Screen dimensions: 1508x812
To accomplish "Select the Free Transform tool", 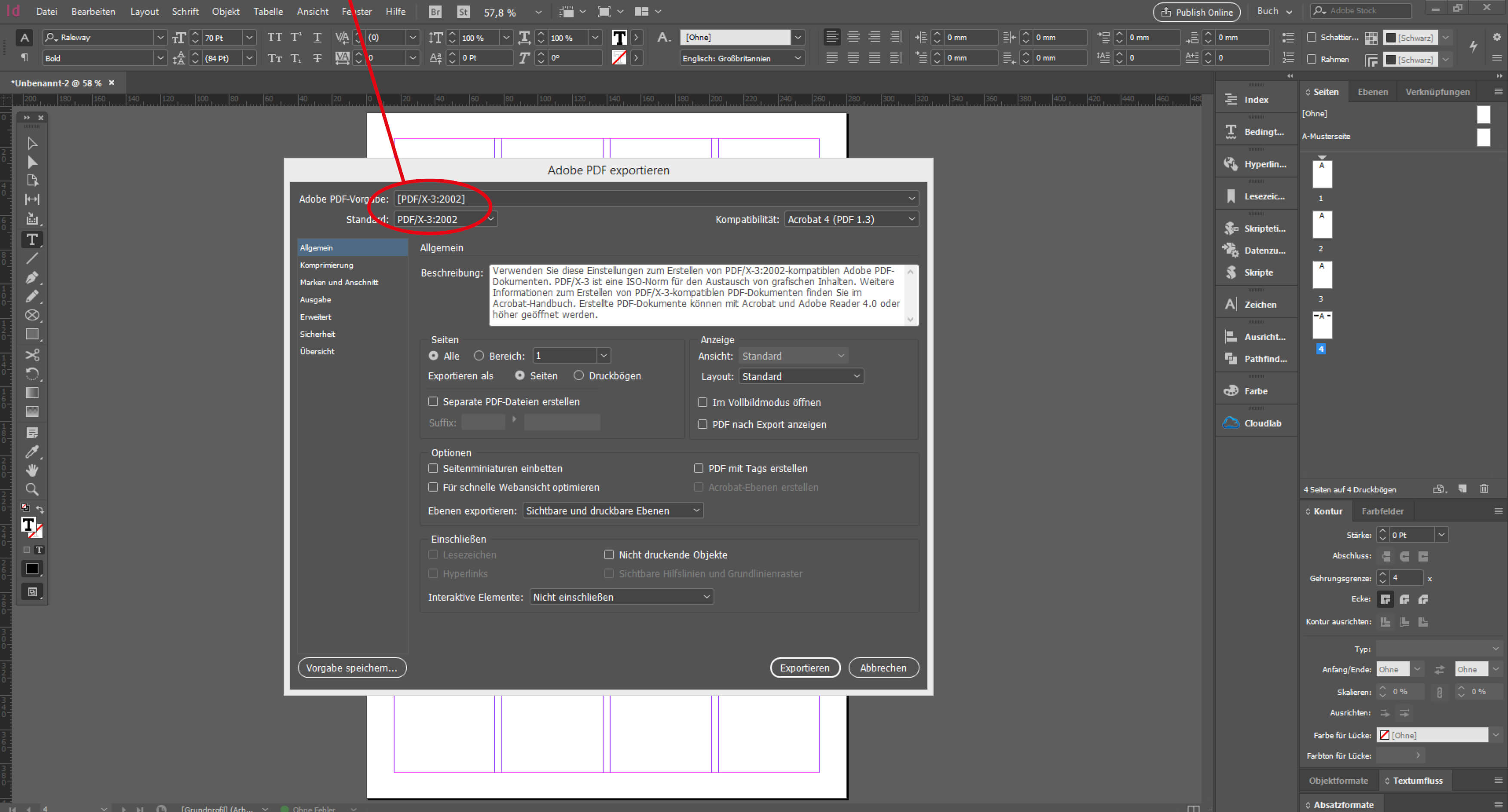I will pos(32,374).
